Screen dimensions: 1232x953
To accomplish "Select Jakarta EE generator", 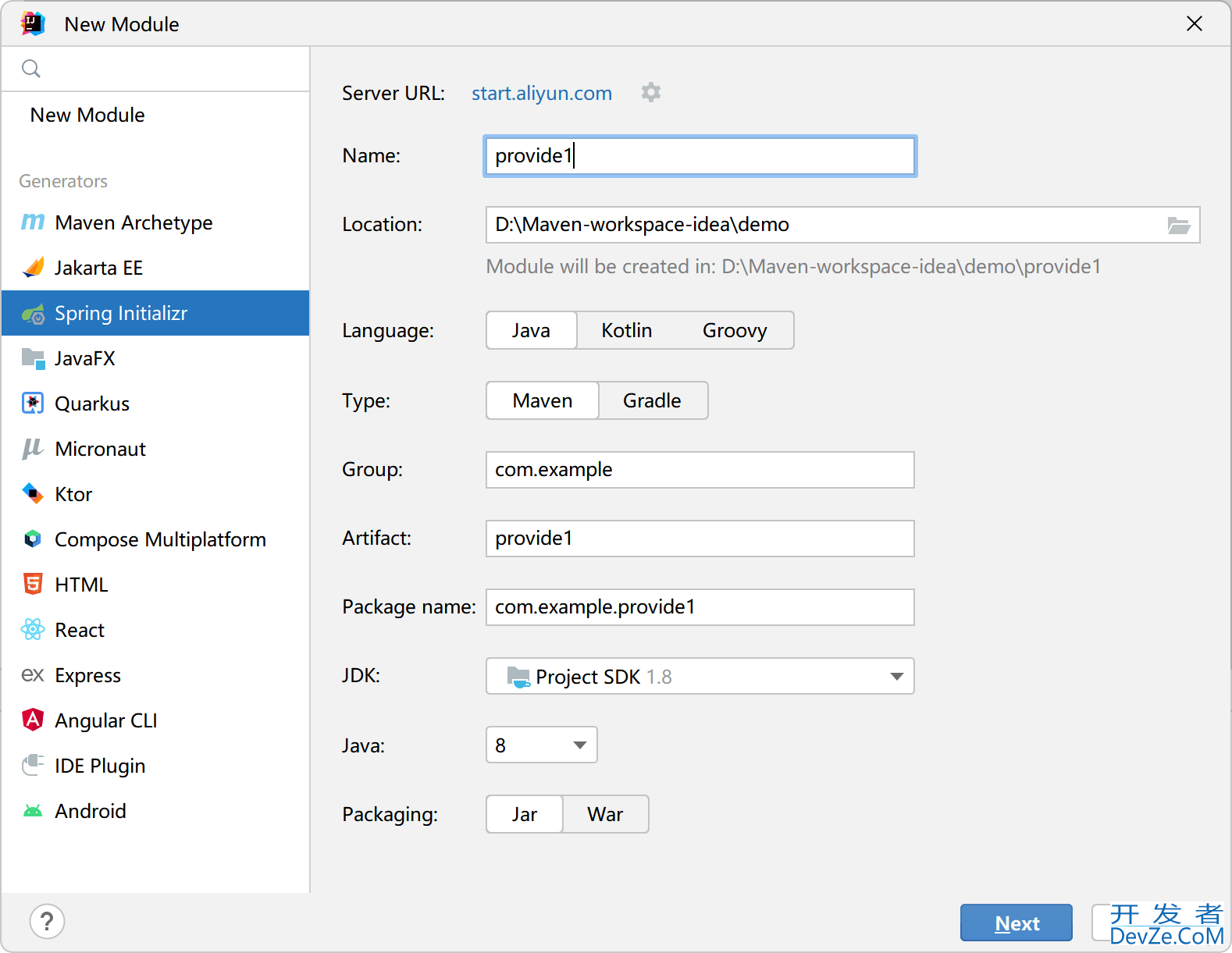I will click(155, 268).
